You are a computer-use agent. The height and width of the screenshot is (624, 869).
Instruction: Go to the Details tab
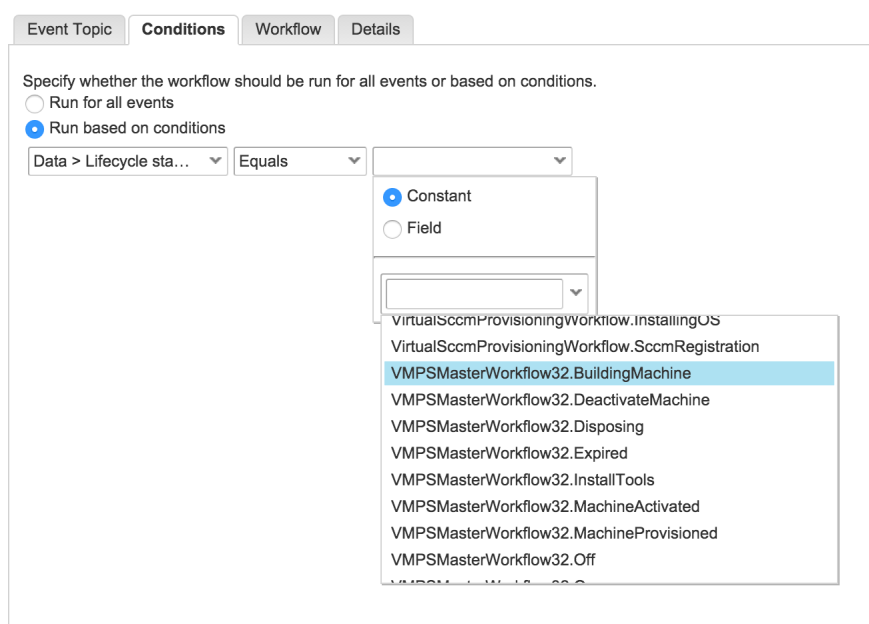tap(375, 30)
